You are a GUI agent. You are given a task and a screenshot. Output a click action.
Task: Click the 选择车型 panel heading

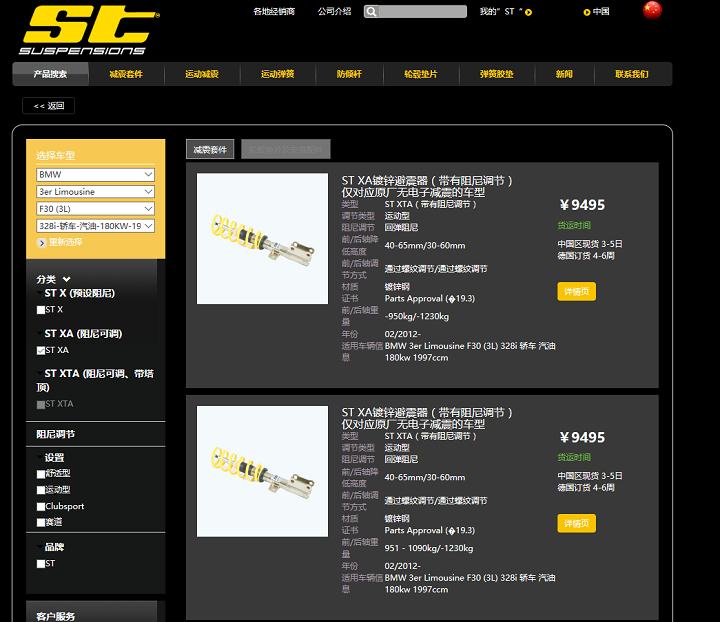click(x=56, y=156)
